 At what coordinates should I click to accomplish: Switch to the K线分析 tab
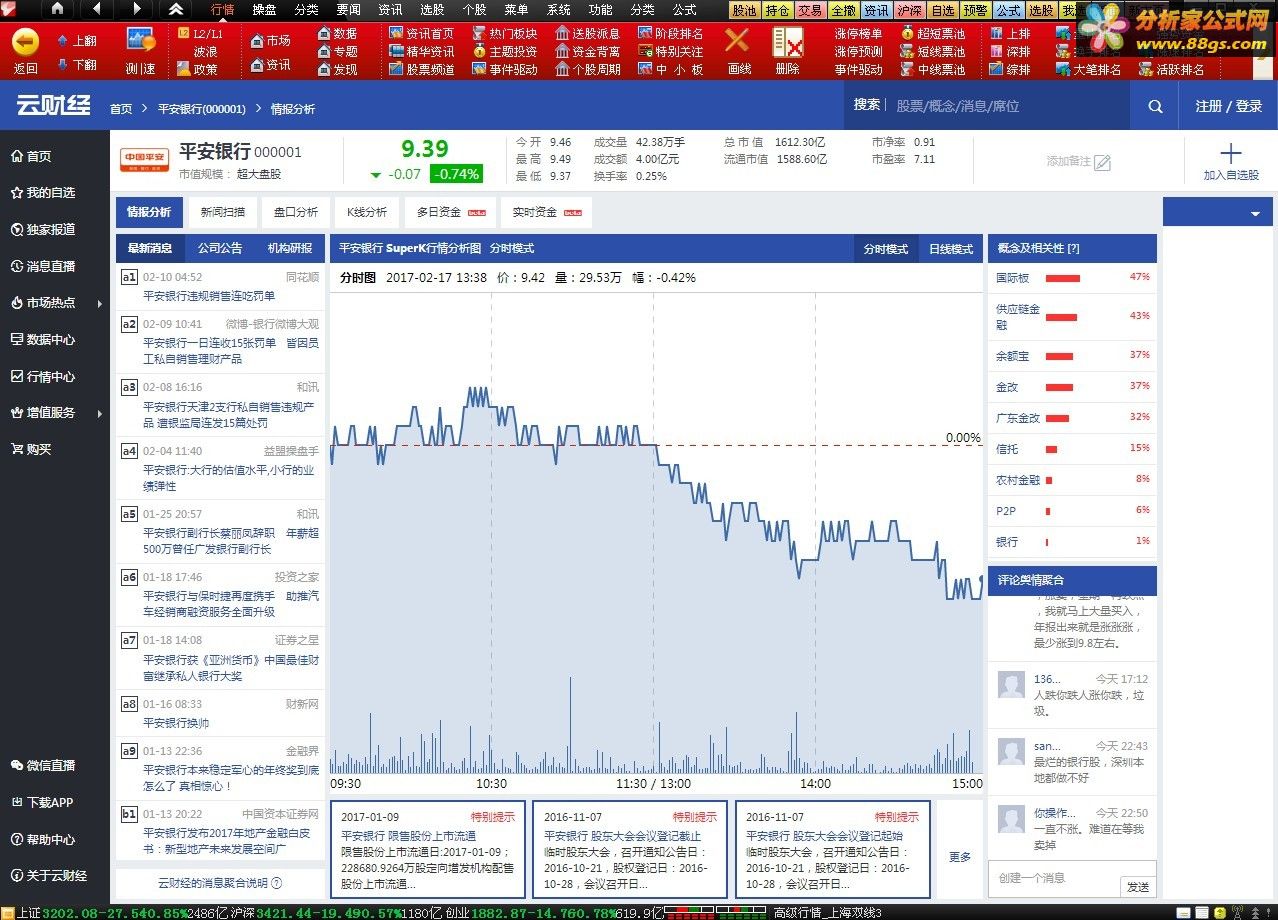click(367, 212)
